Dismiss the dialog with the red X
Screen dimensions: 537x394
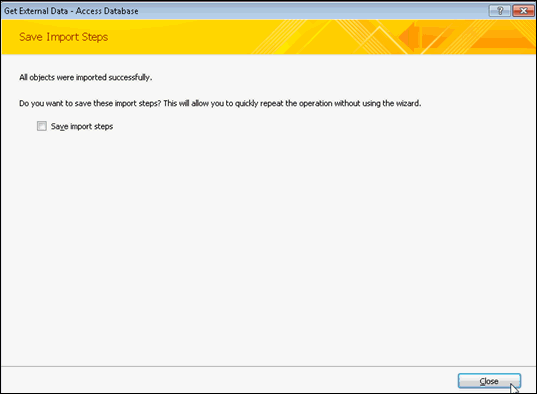point(523,11)
